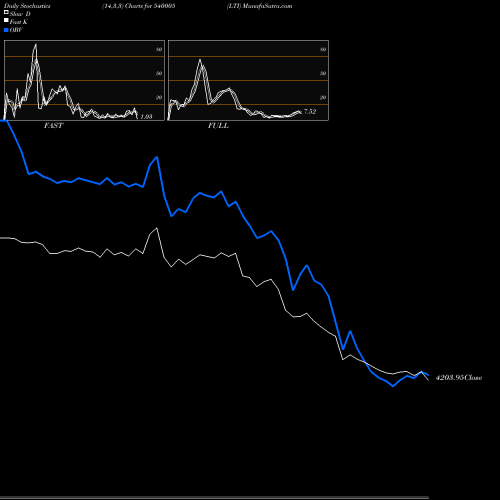The width and height of the screenshot is (500, 500).
Task: Click the 80 level label in FULL chart
Action: pyautogui.click(x=323, y=49)
